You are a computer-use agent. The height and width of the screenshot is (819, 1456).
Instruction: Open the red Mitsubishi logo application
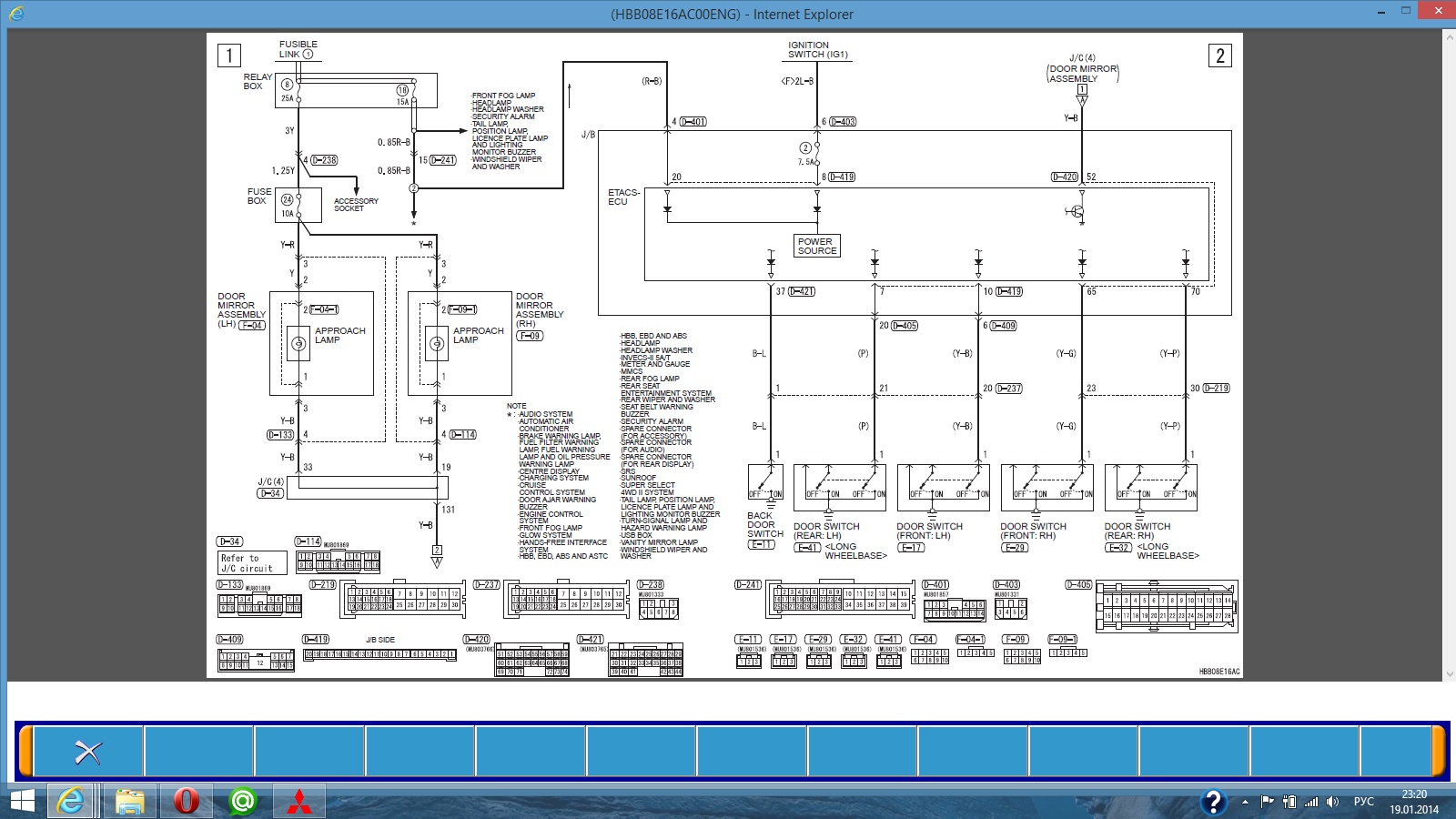(299, 801)
